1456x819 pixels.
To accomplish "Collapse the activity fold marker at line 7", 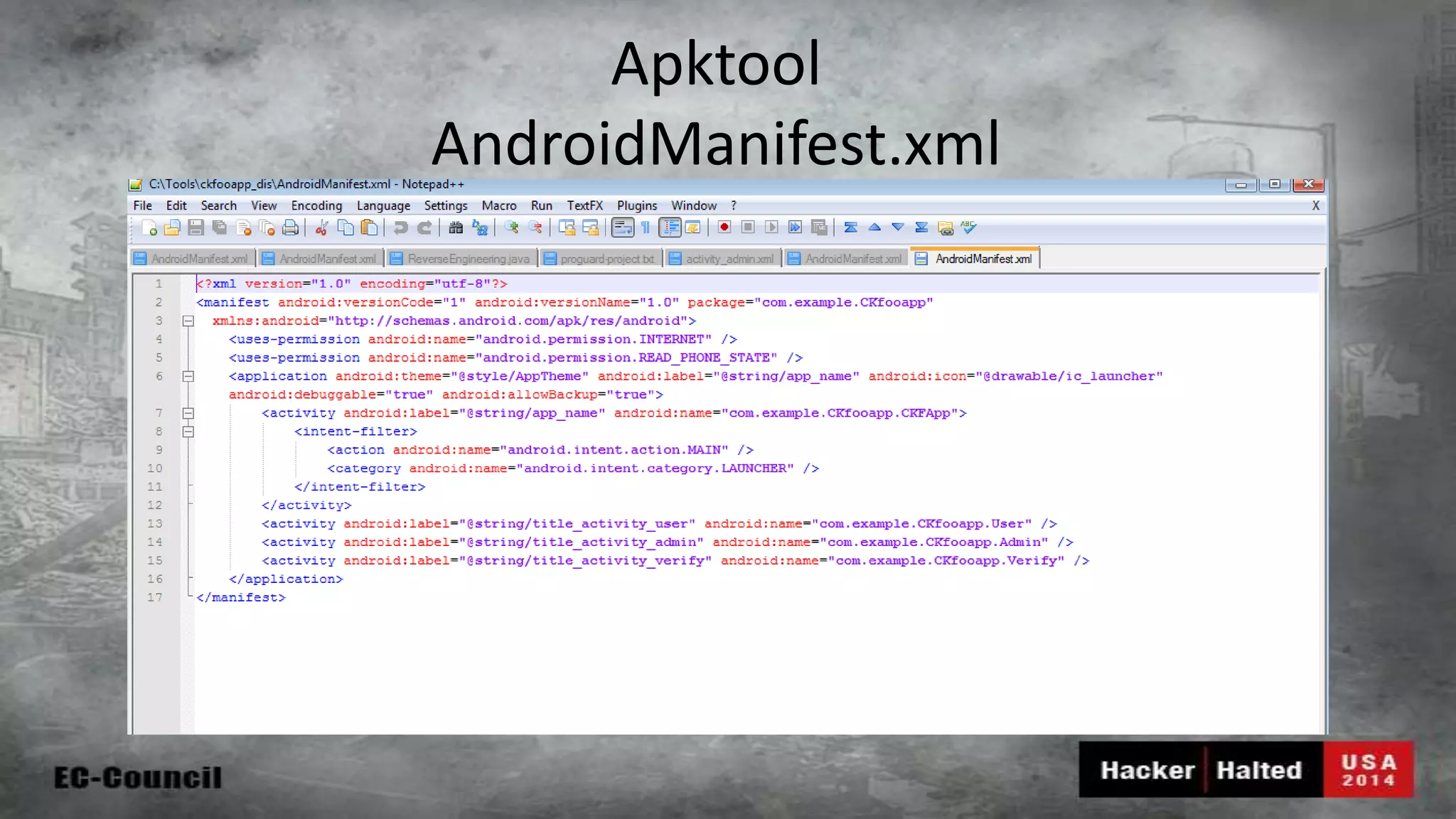I will tap(188, 413).
